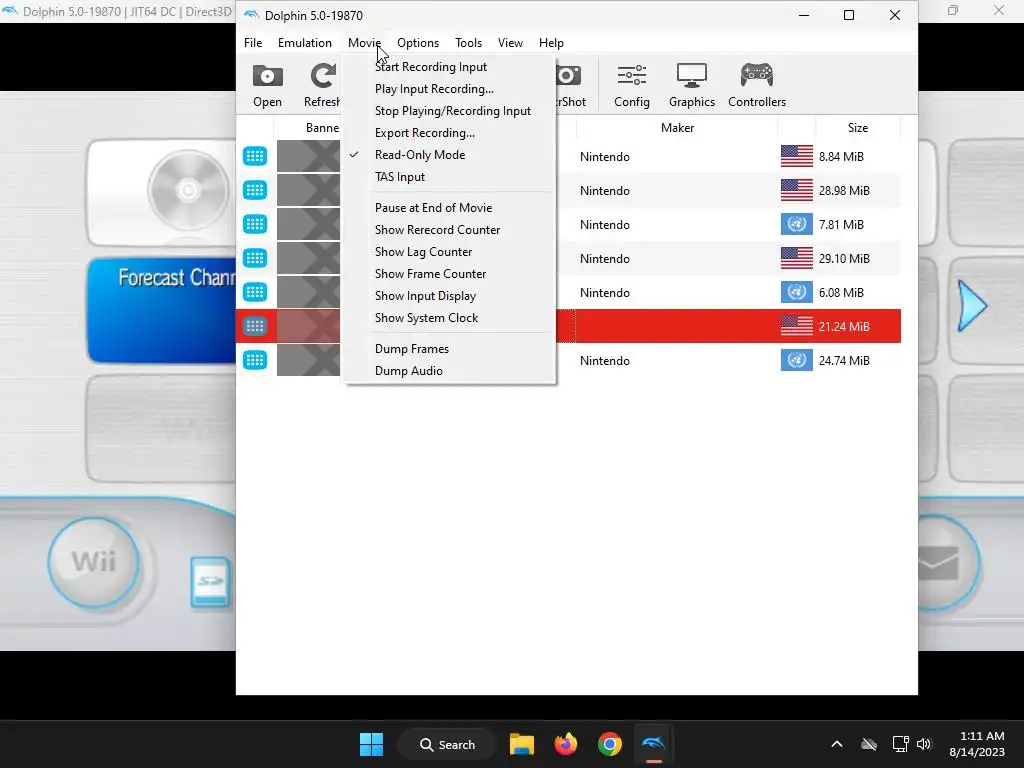Click the US flag next to 28.98 MiB
The width and height of the screenshot is (1024, 768).
tap(797, 190)
